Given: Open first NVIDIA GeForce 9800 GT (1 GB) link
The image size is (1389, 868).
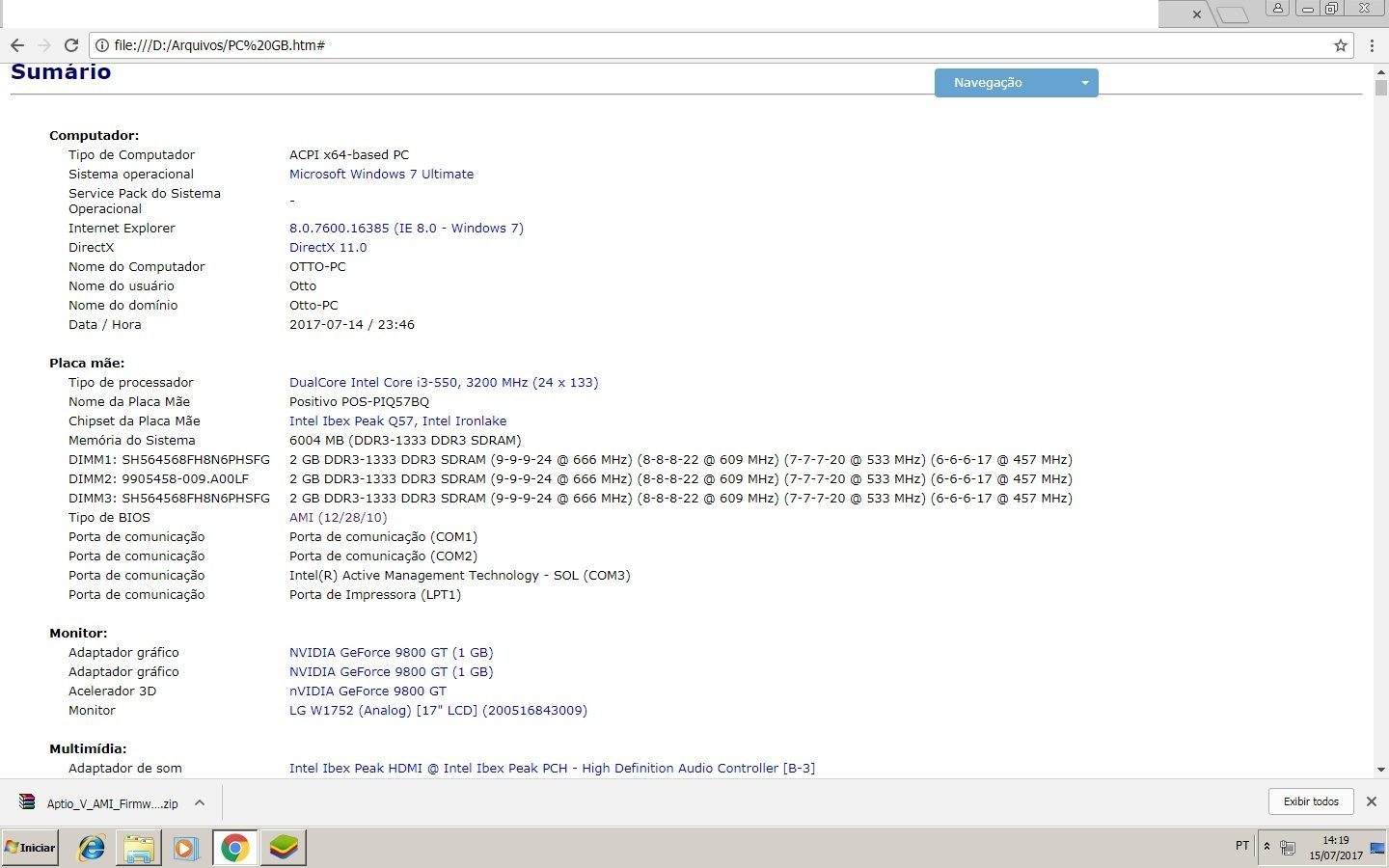Looking at the screenshot, I should [x=391, y=653].
